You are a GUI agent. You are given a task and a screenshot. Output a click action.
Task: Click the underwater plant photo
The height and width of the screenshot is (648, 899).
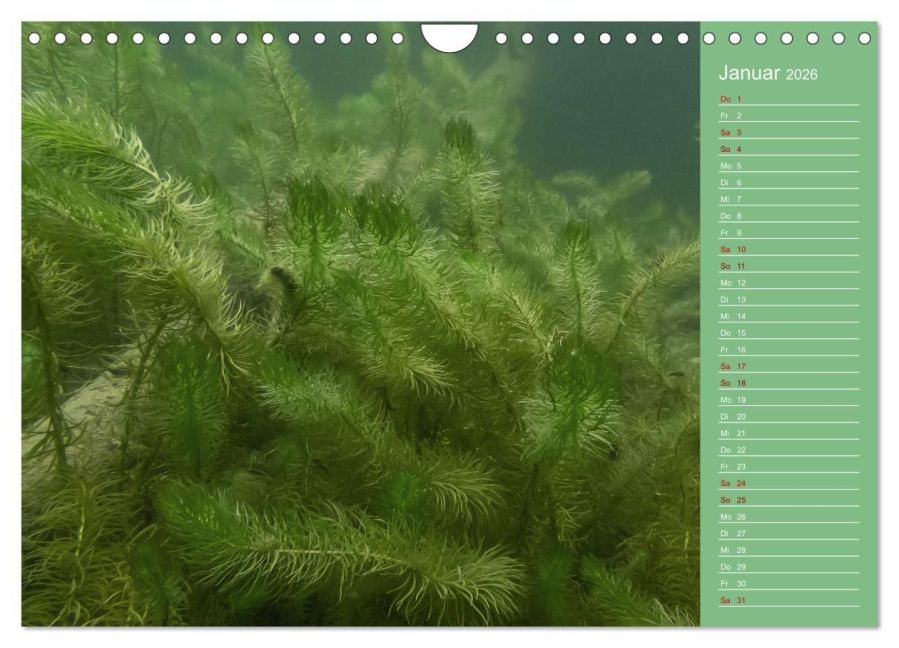click(361, 324)
